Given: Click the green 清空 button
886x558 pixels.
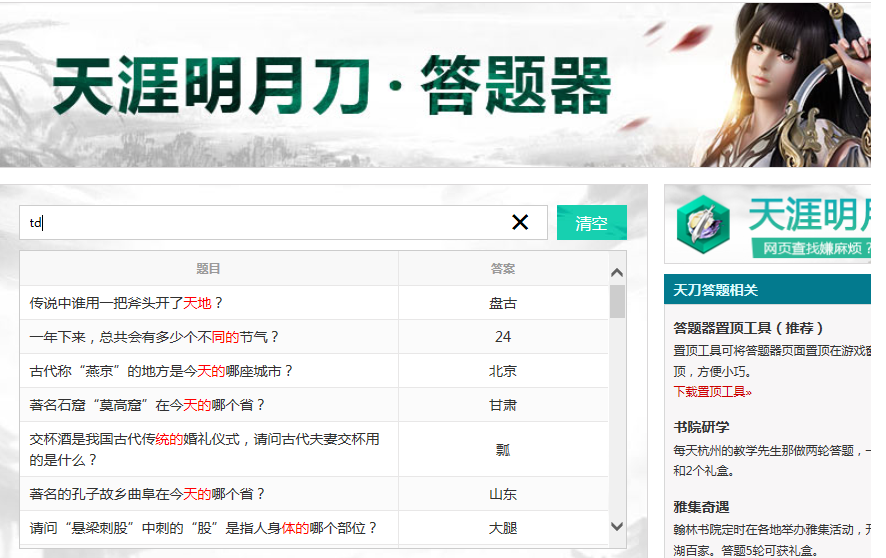Looking at the screenshot, I should 592,223.
